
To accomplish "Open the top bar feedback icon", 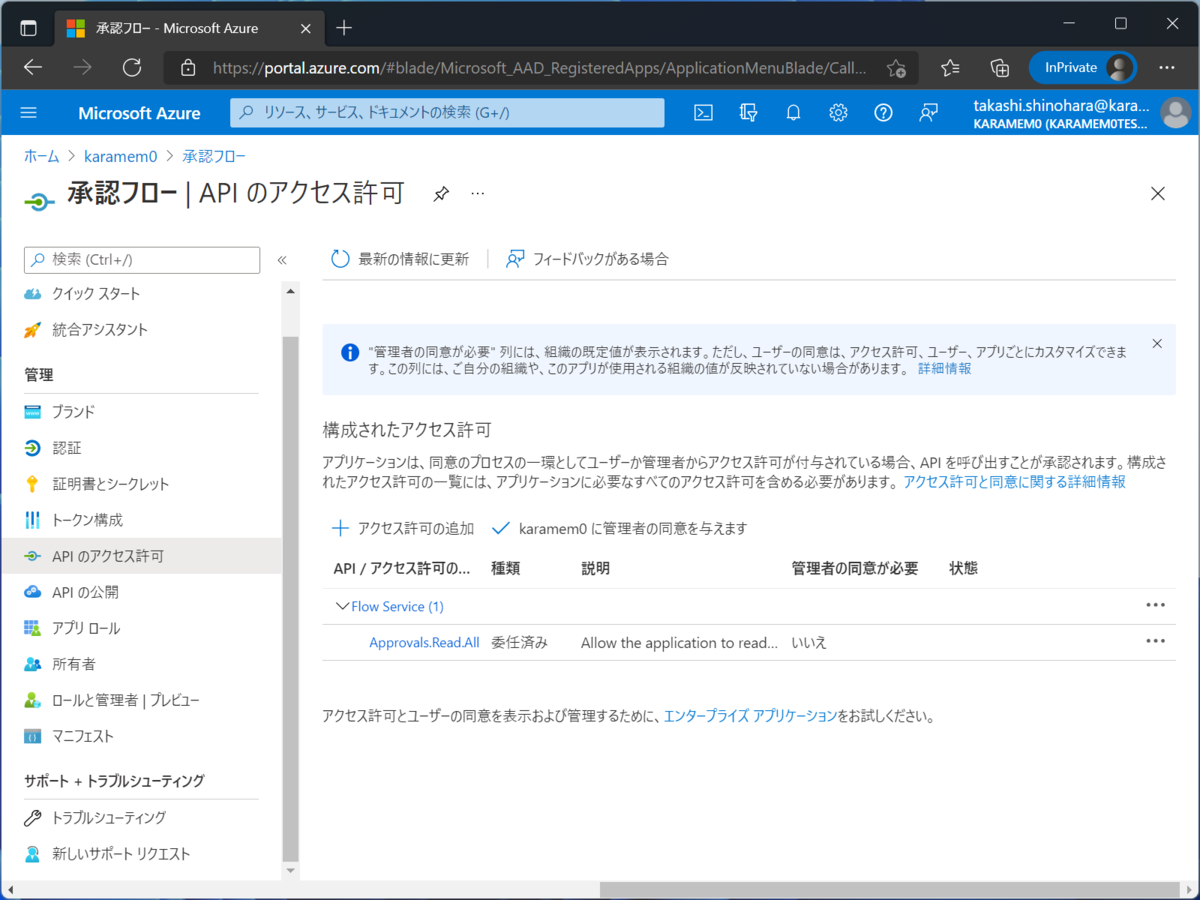I will [x=929, y=113].
